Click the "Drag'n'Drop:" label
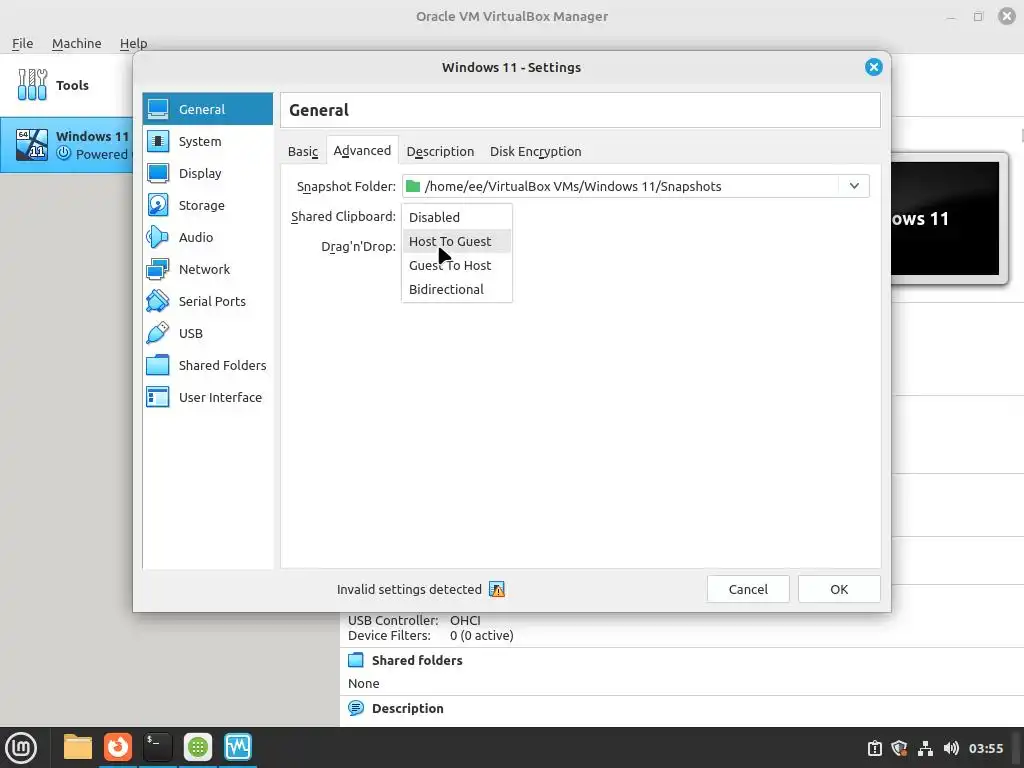 pyautogui.click(x=359, y=246)
